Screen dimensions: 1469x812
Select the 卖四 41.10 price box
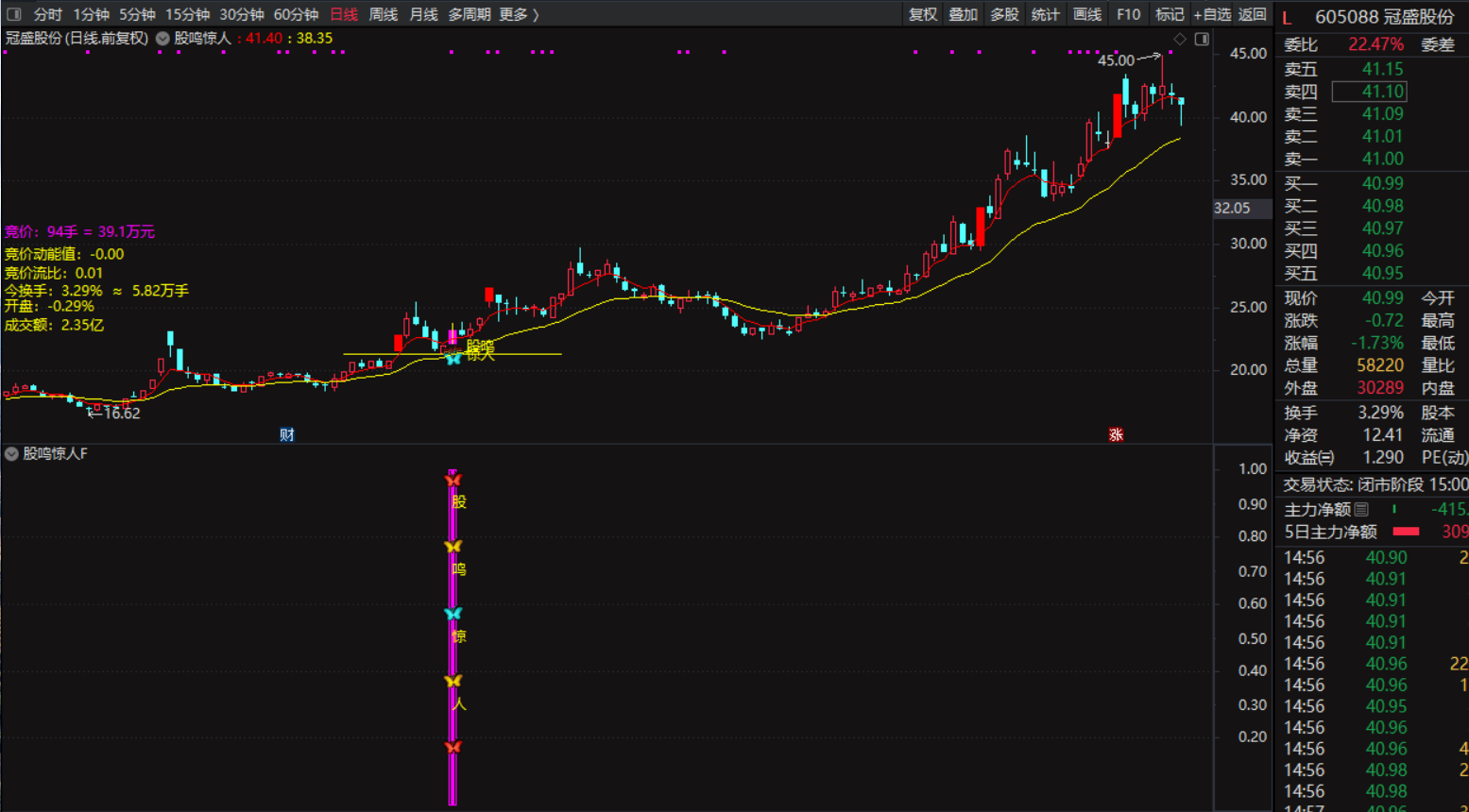tap(1369, 92)
